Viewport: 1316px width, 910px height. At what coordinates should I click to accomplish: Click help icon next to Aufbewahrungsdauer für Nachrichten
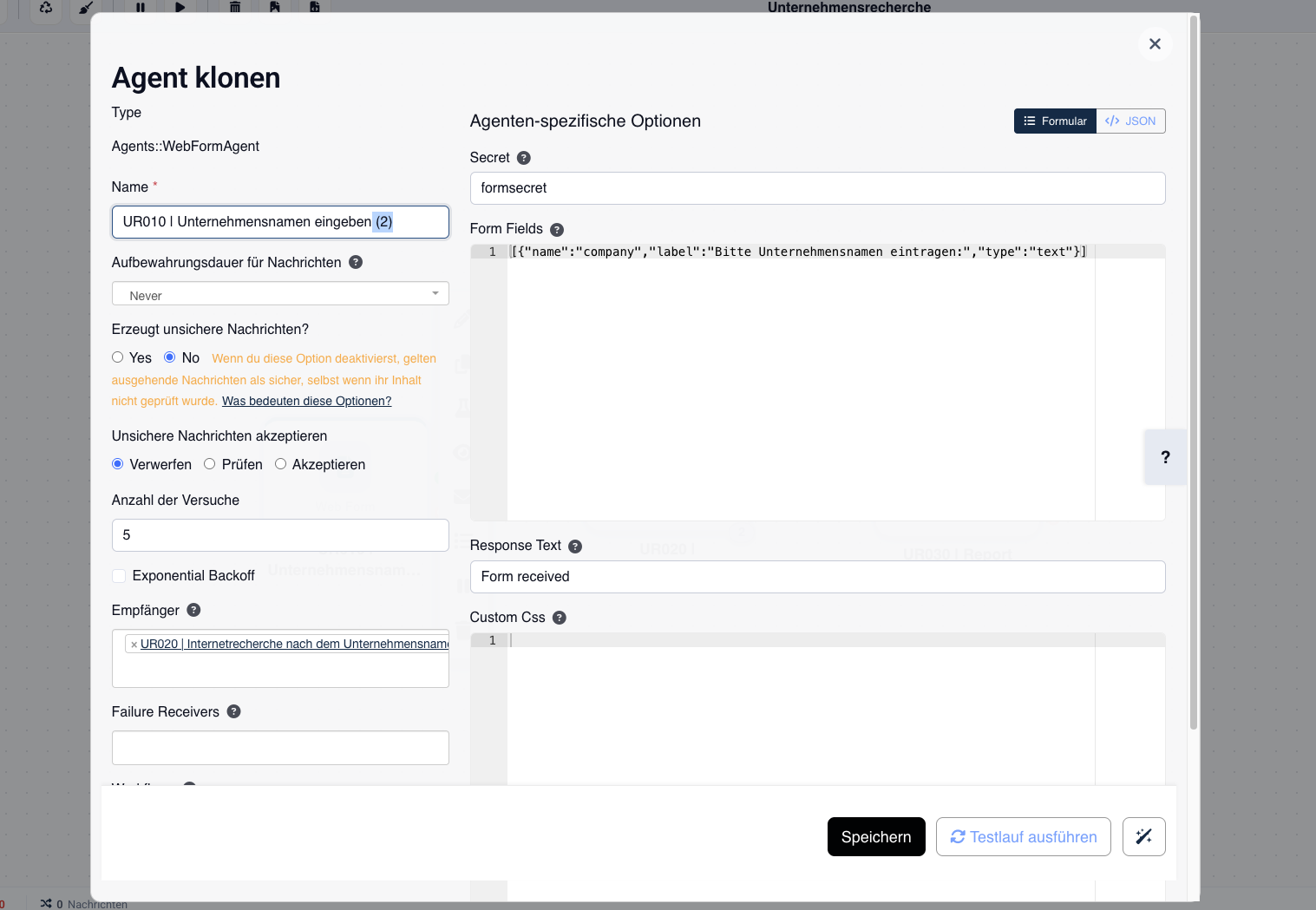pos(356,262)
